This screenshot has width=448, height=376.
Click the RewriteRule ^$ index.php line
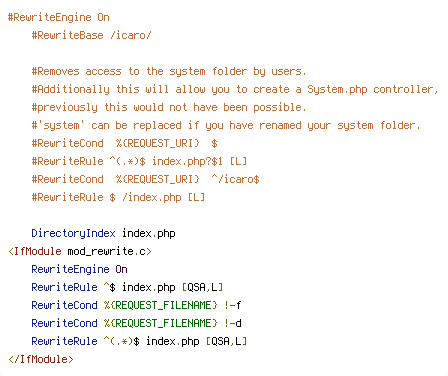pyautogui.click(x=127, y=287)
